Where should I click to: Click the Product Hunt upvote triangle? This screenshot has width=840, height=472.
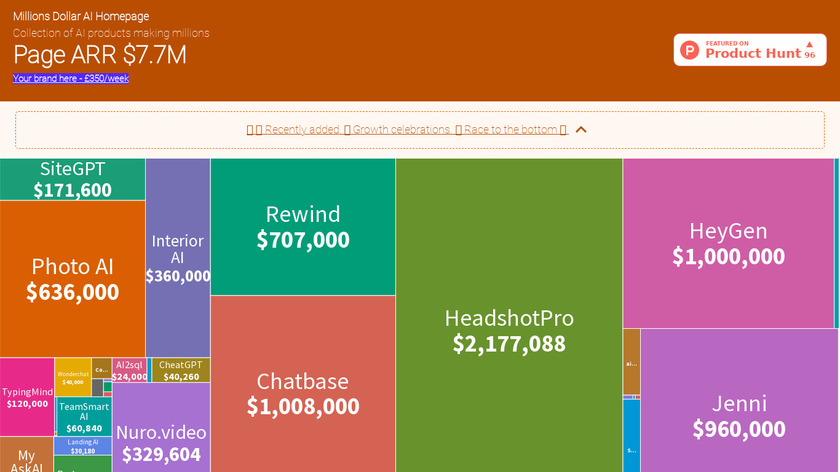click(809, 44)
